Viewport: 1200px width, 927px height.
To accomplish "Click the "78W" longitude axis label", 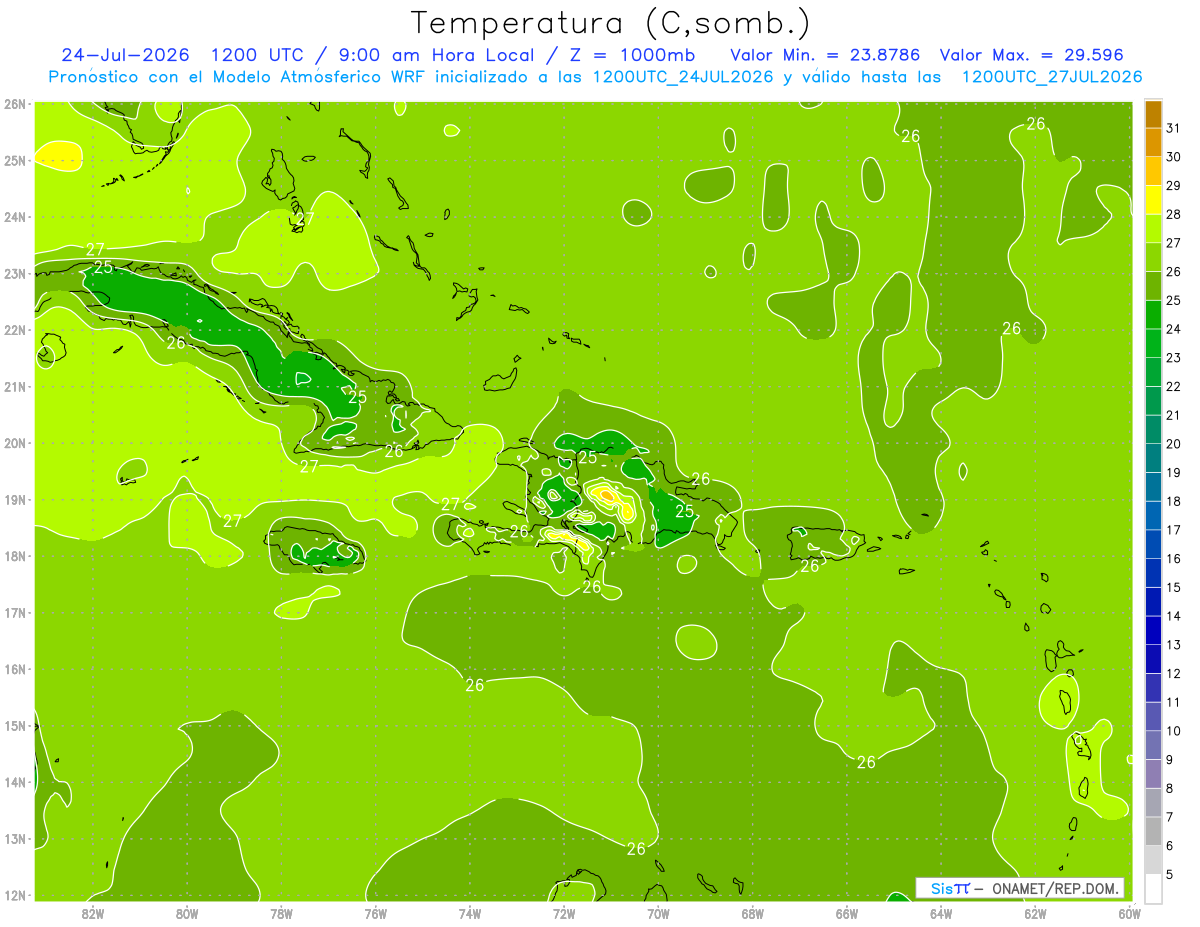I will coord(281,912).
